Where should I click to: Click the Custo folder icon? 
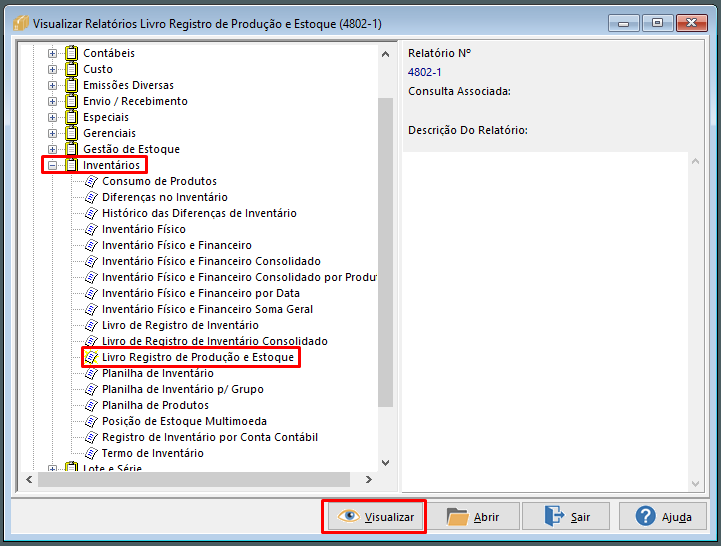[x=71, y=69]
